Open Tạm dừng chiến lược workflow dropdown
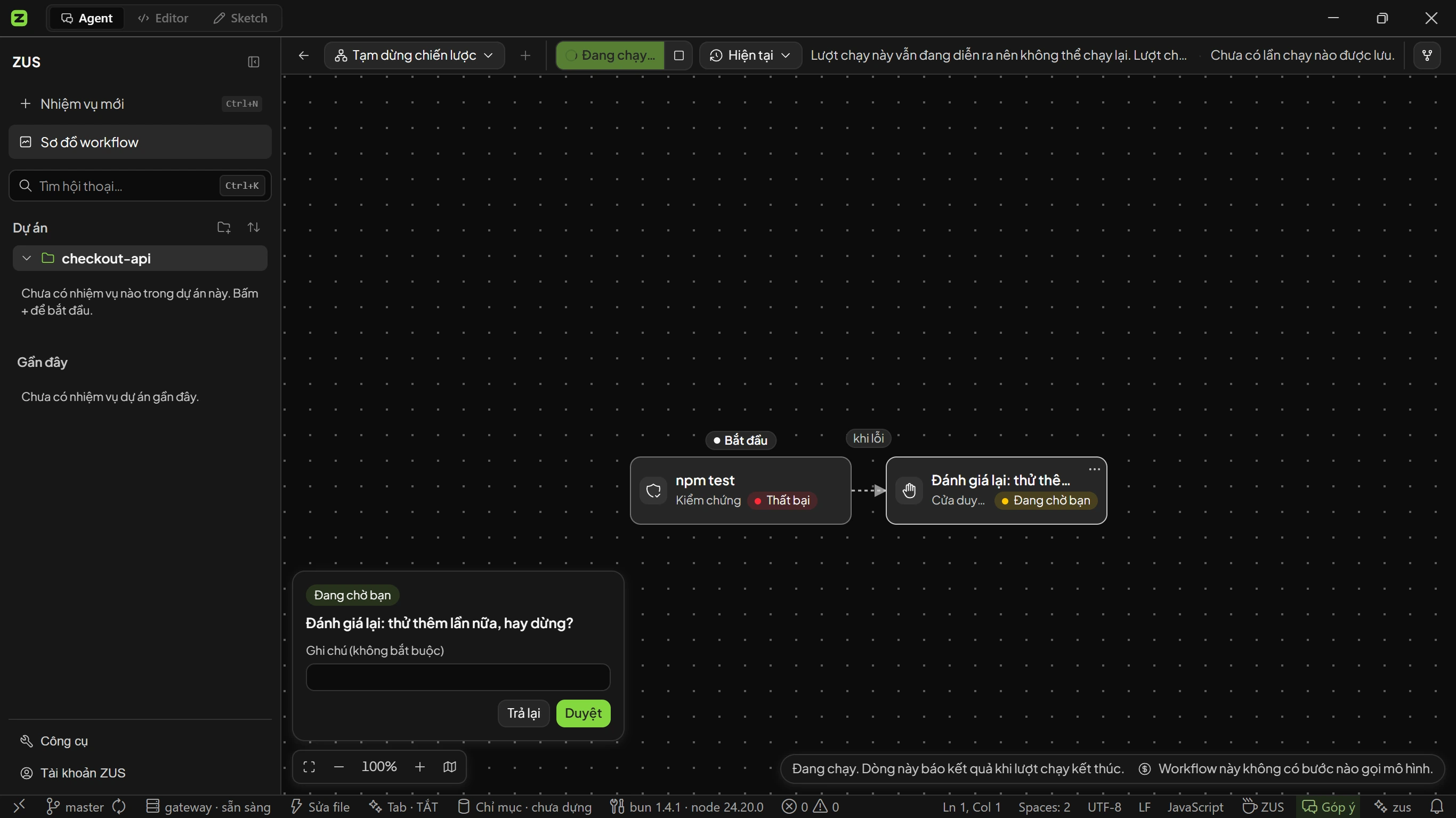1456x818 pixels. tap(414, 55)
